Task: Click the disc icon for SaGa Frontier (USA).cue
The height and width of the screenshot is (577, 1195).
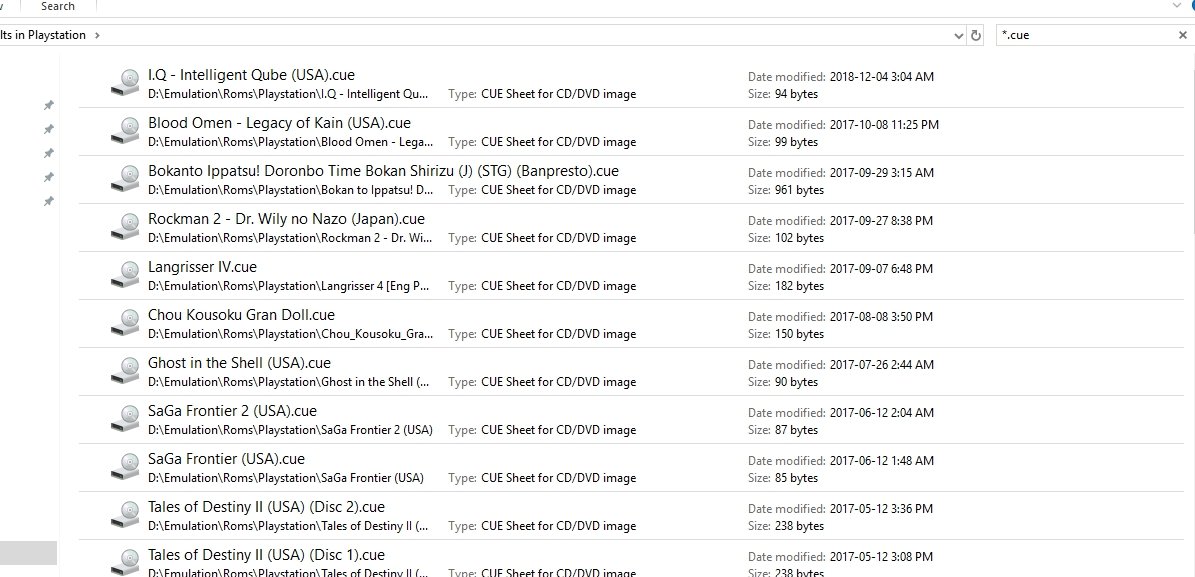Action: pyautogui.click(x=125, y=467)
